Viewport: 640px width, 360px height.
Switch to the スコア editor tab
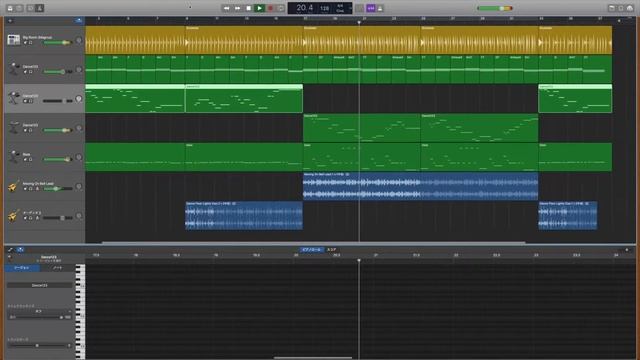point(332,249)
